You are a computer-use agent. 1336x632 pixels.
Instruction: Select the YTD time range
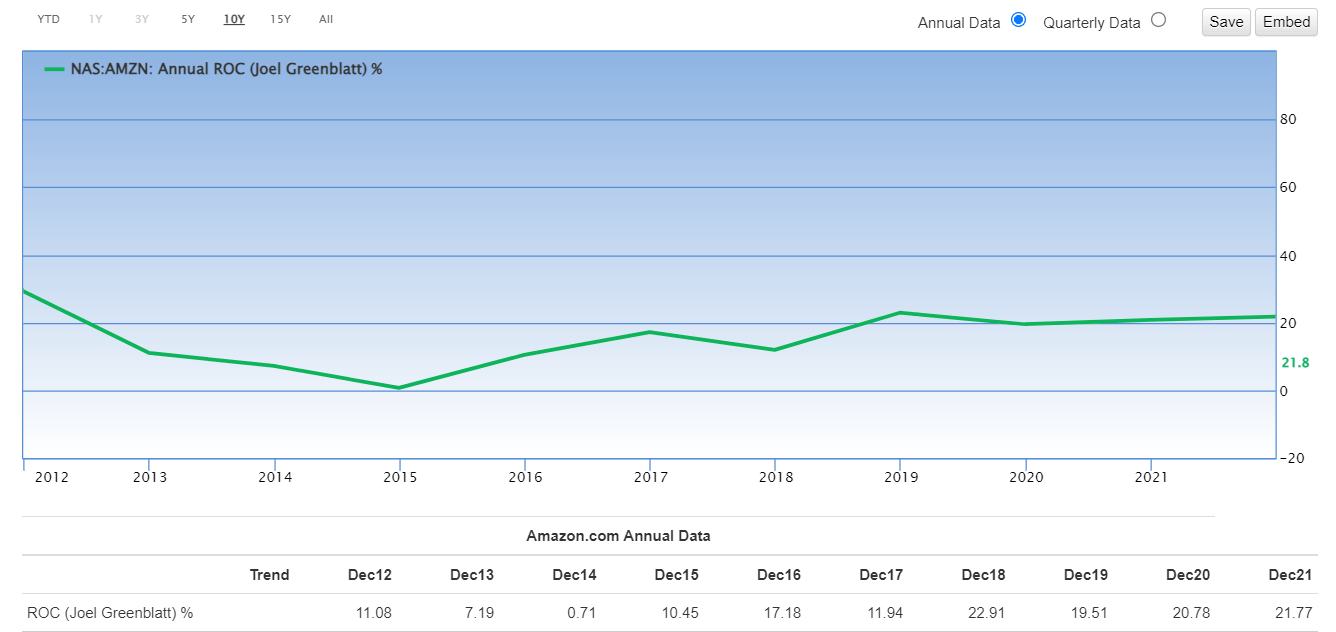click(x=48, y=19)
